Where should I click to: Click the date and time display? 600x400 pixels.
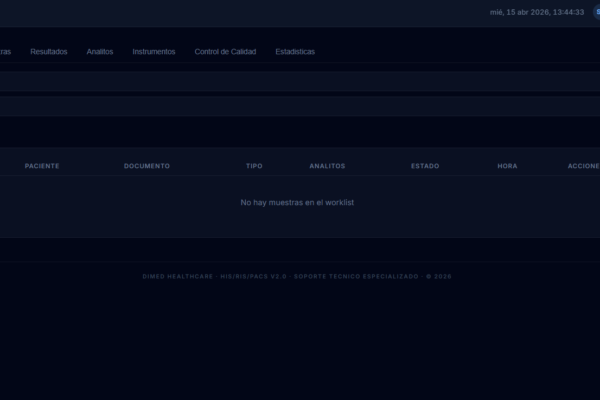point(536,12)
